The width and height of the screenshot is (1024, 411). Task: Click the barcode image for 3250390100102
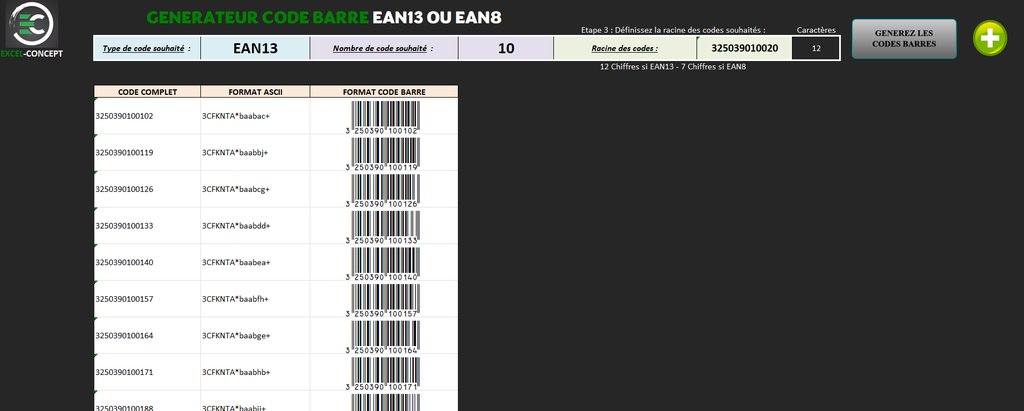click(x=383, y=118)
